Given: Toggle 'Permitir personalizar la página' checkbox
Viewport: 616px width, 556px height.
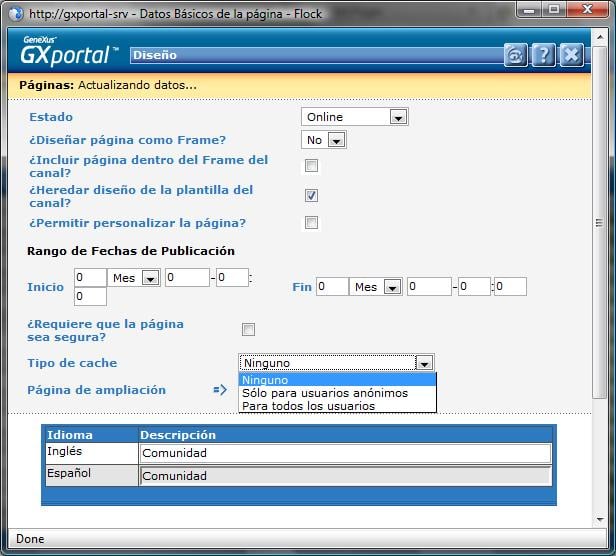Looking at the screenshot, I should 311,223.
